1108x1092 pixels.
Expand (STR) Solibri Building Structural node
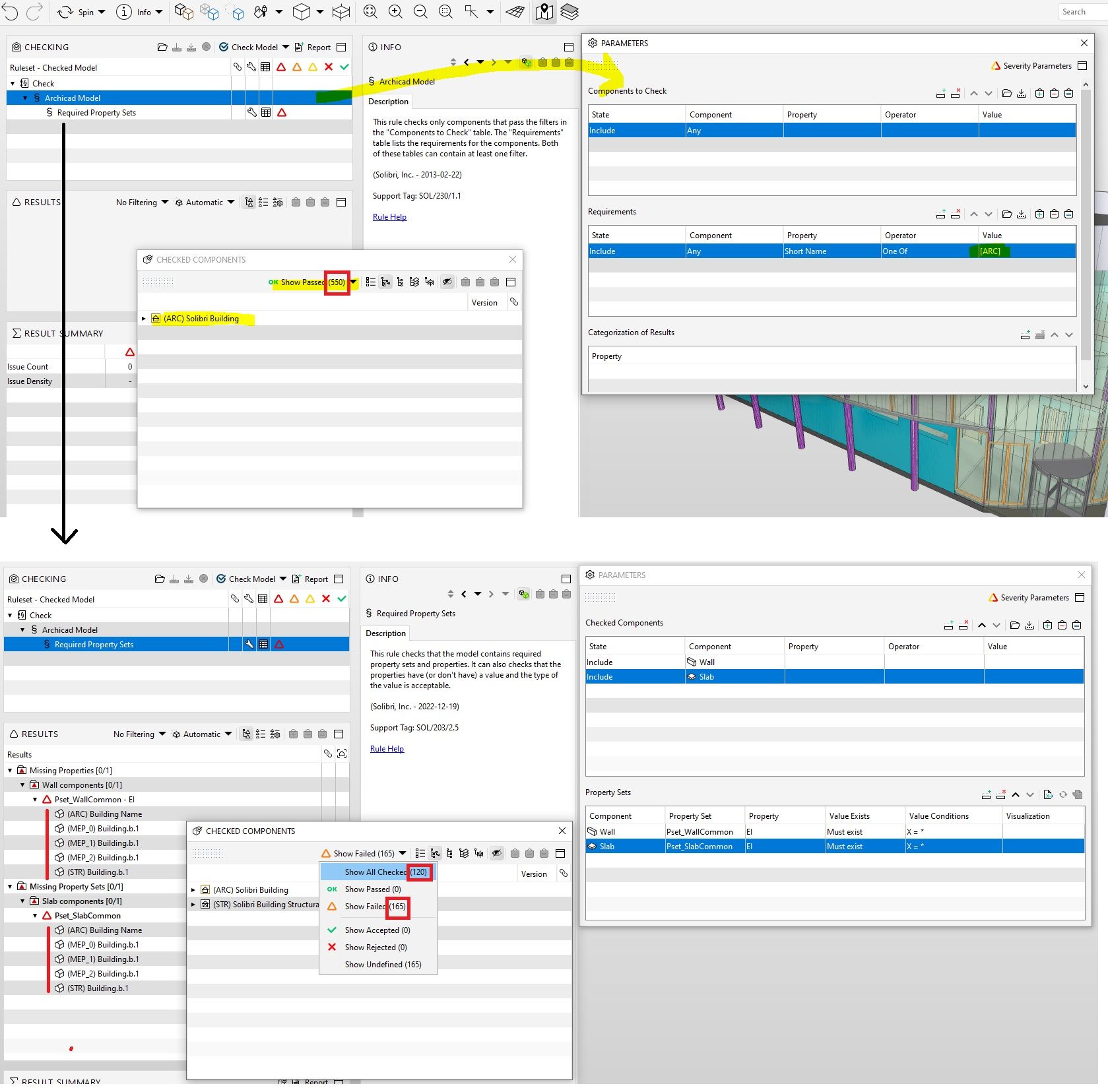[193, 905]
